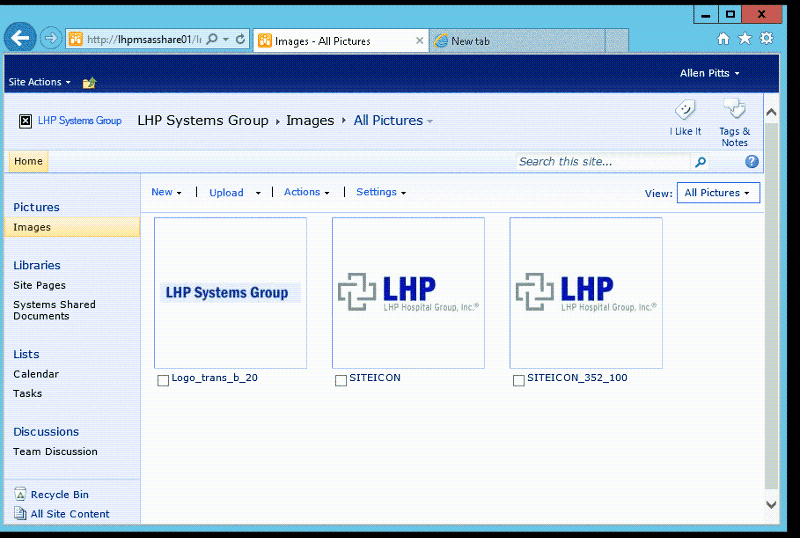The width and height of the screenshot is (800, 538).
Task: Click the site favicon in address bar
Action: [x=76, y=39]
